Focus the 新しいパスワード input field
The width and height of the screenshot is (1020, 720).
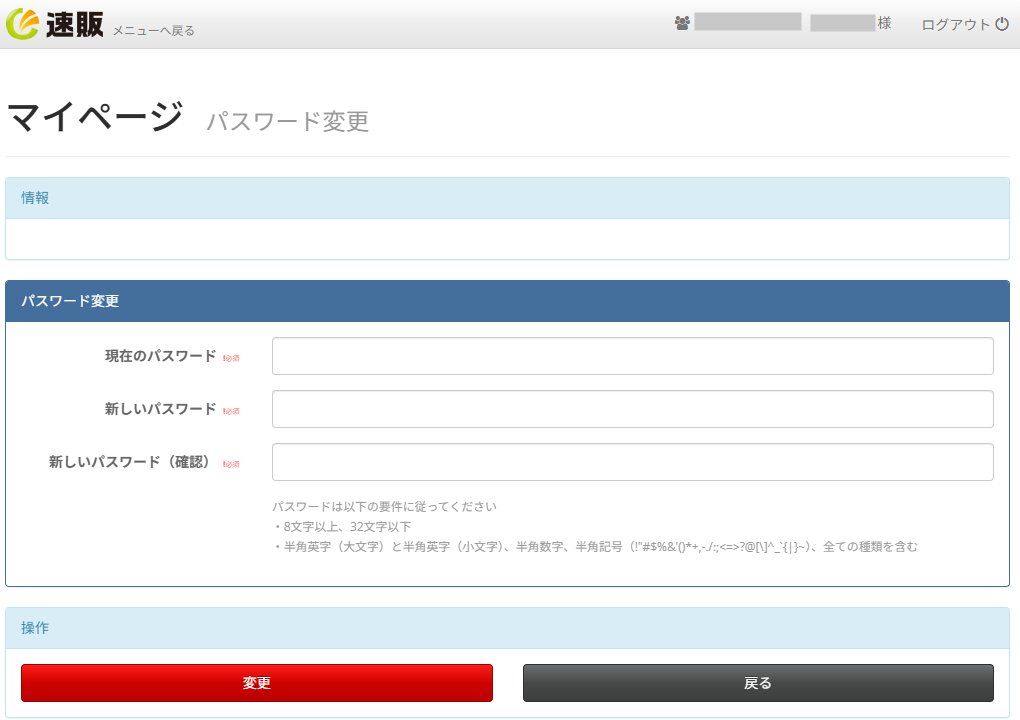pos(632,409)
